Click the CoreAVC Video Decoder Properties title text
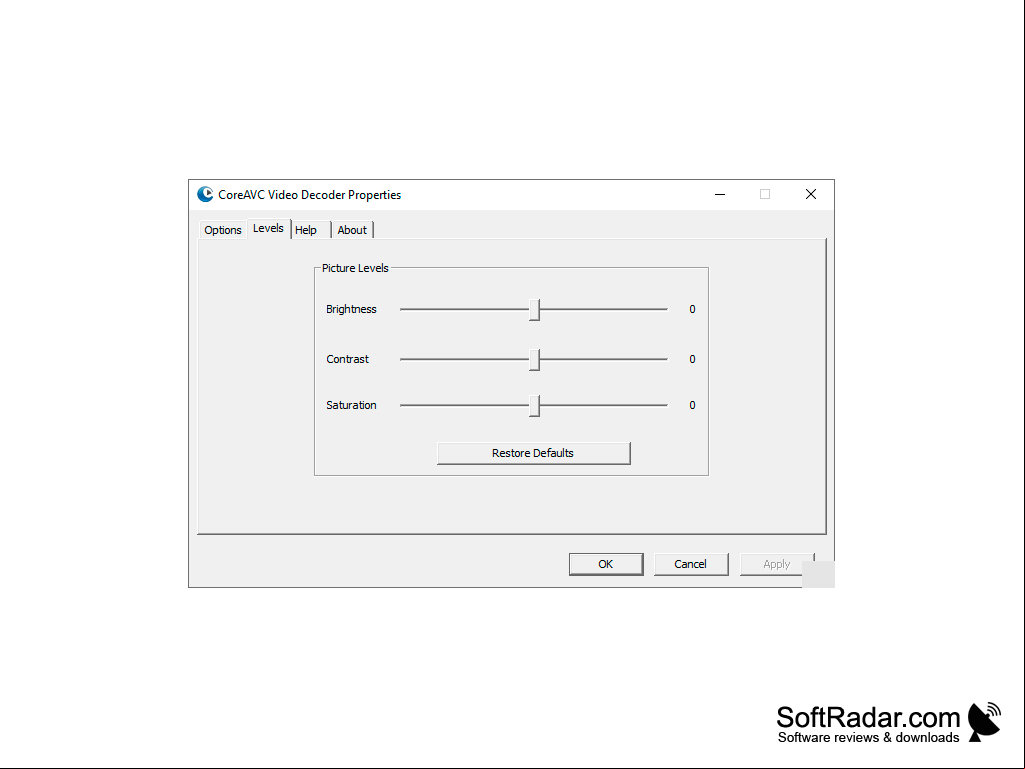 310,195
